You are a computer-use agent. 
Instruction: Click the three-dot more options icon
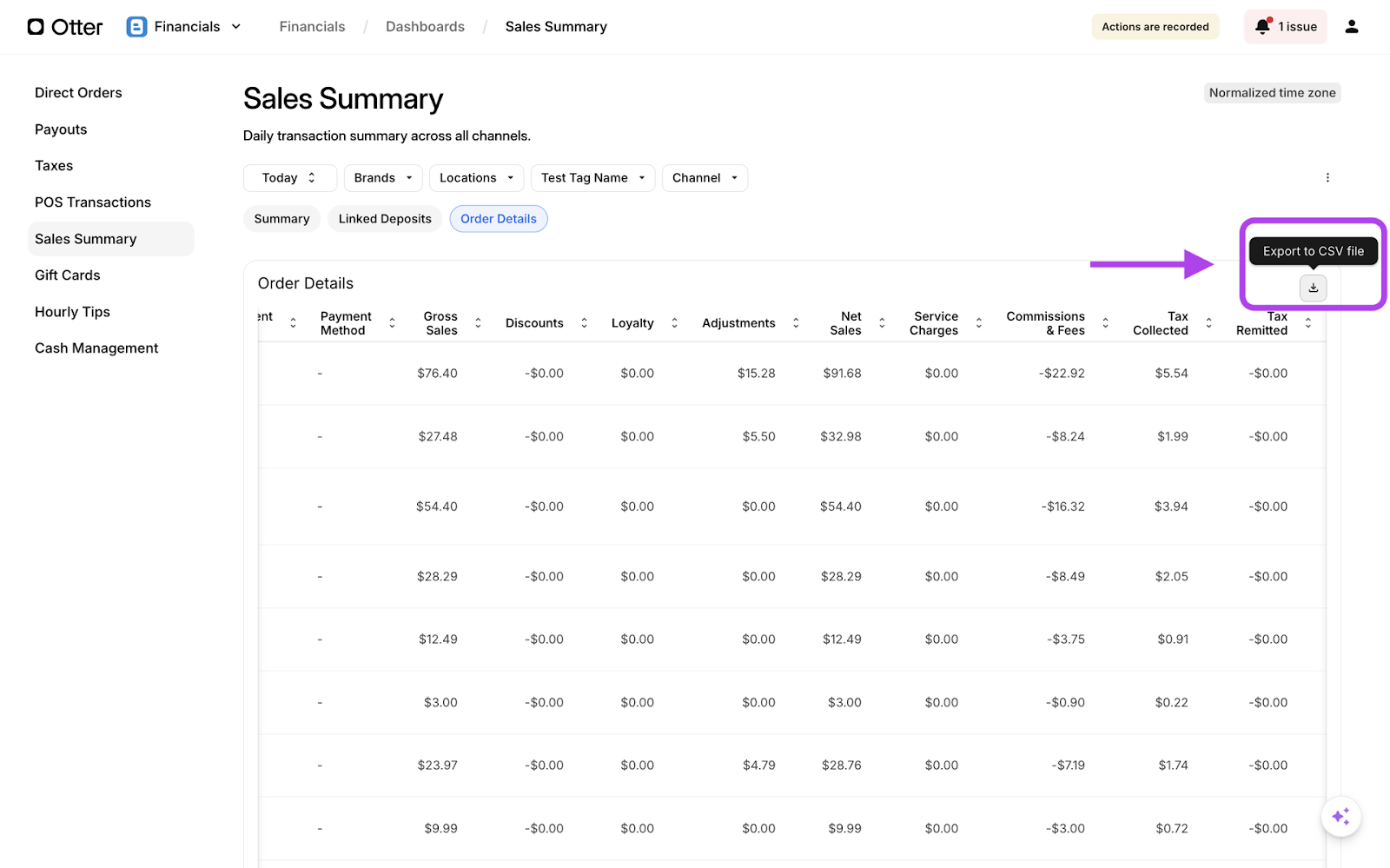point(1327,178)
